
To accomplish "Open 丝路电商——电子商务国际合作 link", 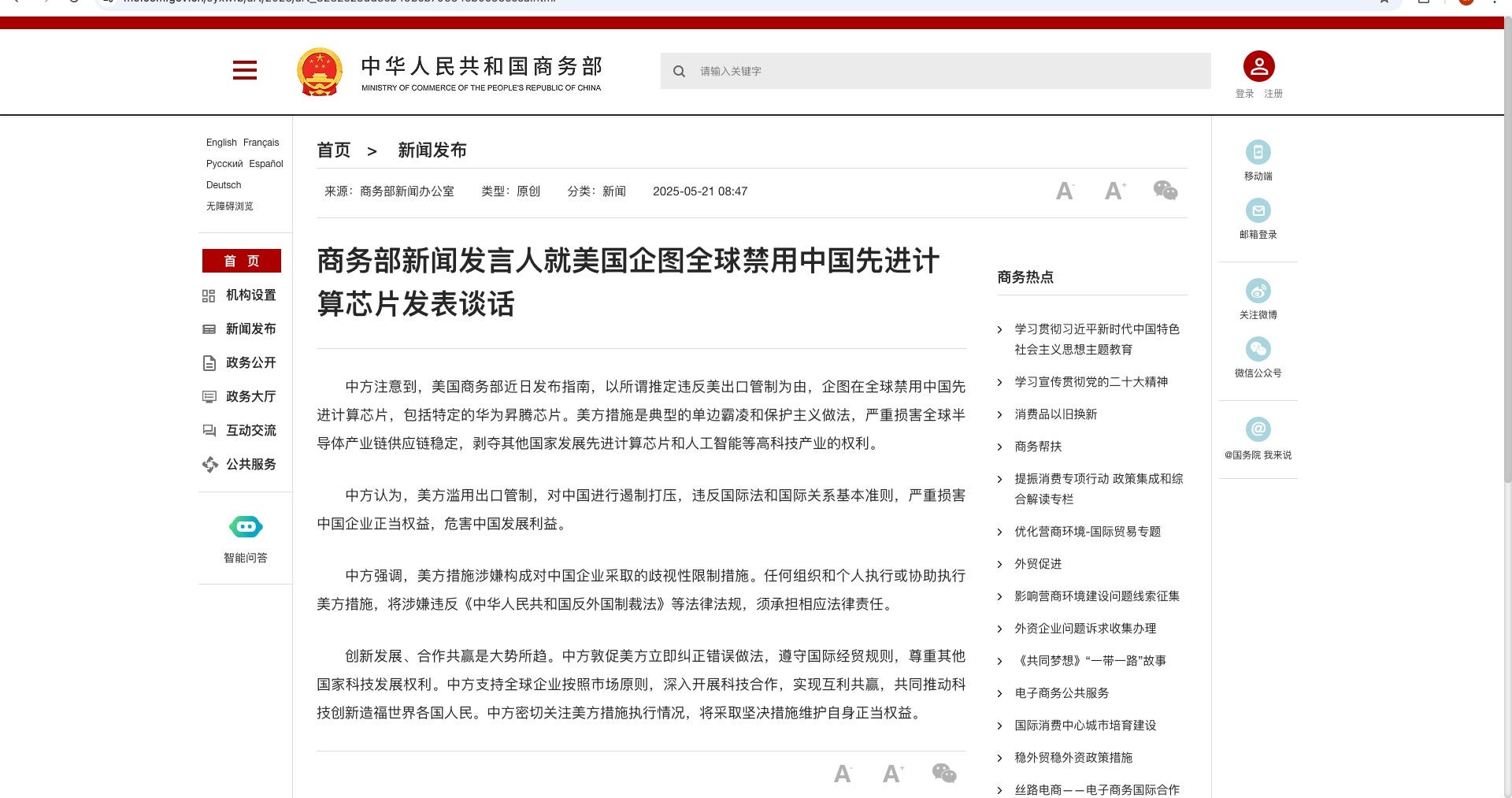I will click(1097, 790).
